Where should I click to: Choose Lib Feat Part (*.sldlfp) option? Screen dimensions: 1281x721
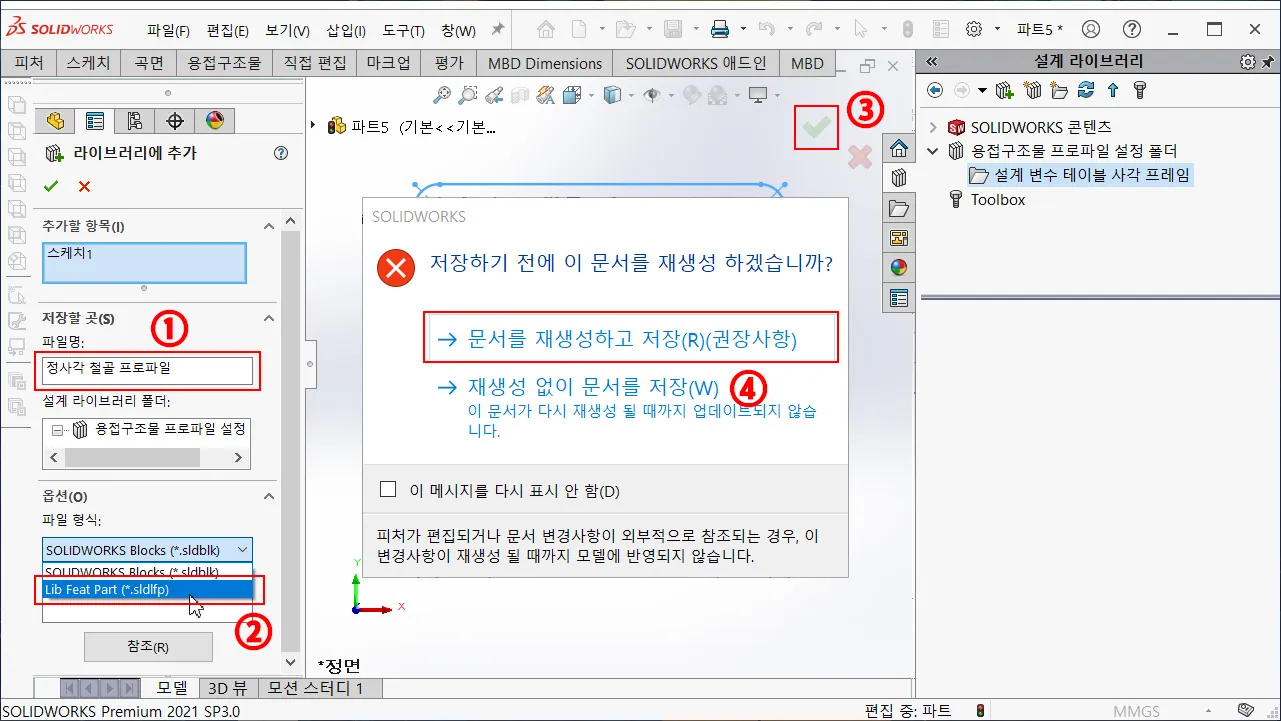(x=147, y=589)
